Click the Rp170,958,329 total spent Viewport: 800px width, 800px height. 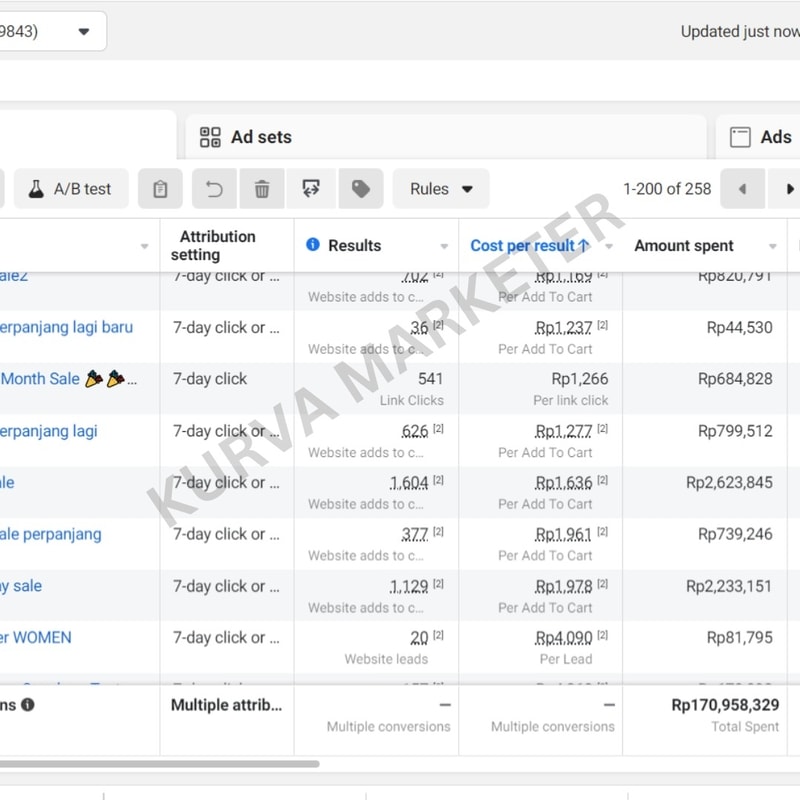725,705
